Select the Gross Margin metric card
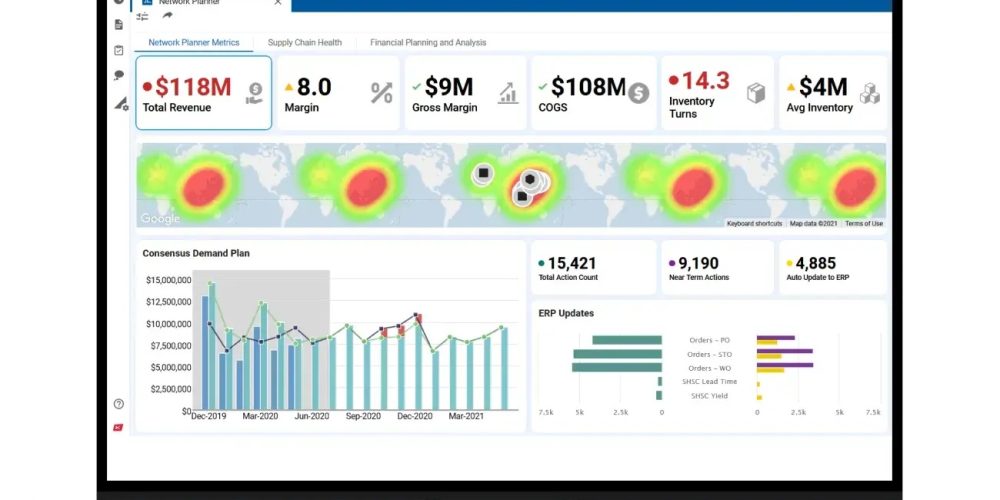 (465, 93)
